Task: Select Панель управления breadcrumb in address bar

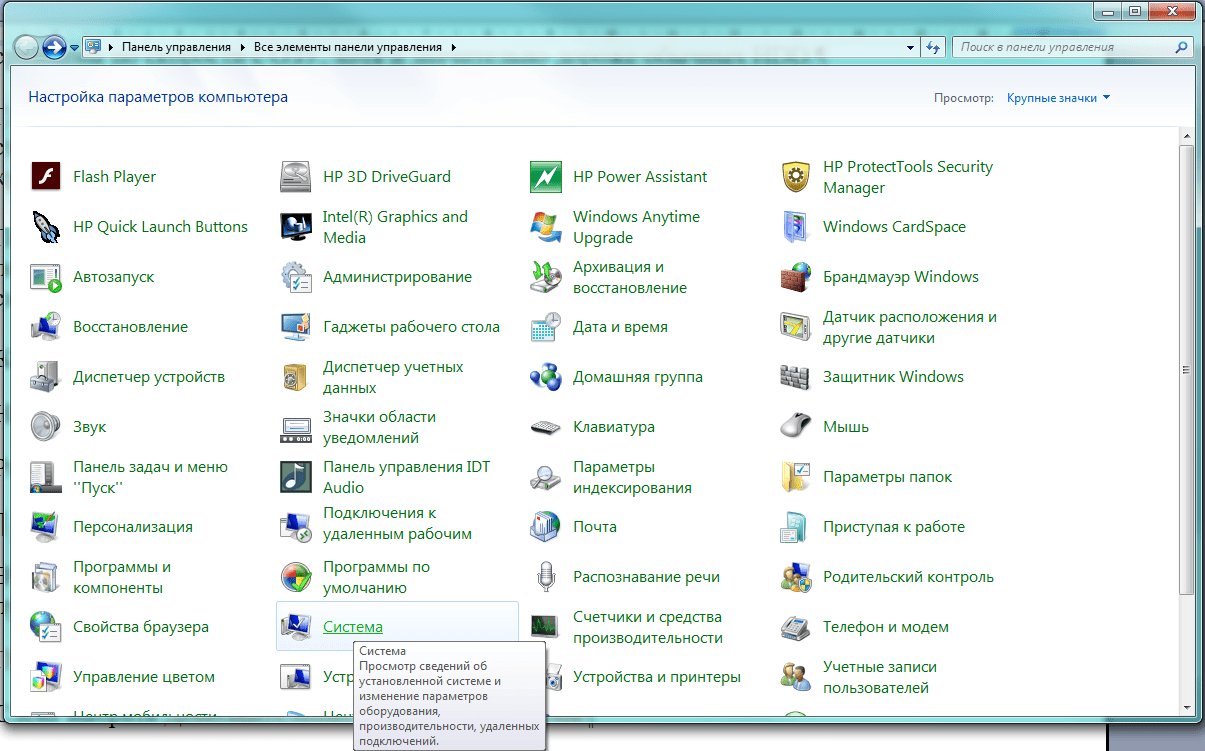Action: click(176, 47)
